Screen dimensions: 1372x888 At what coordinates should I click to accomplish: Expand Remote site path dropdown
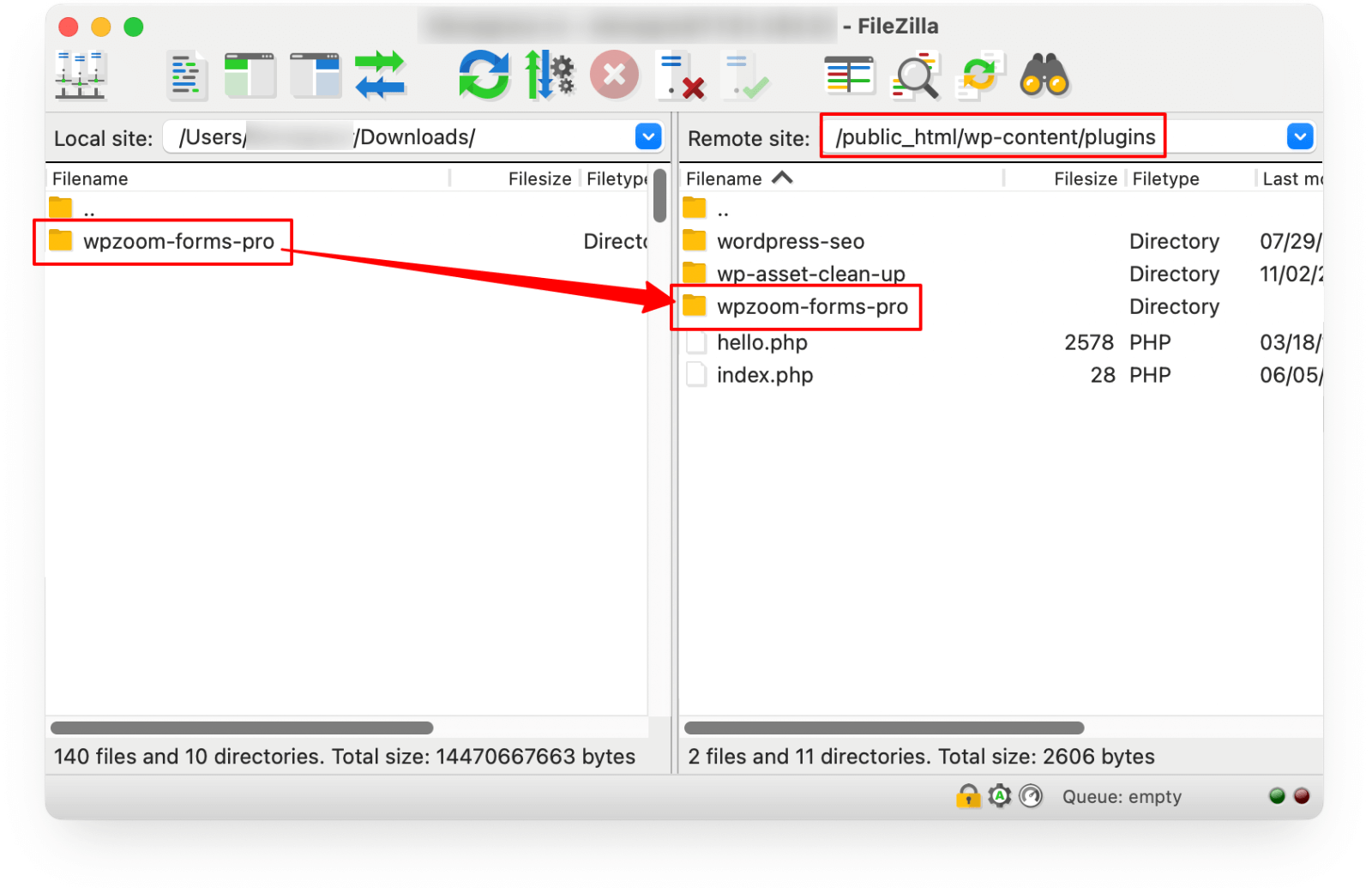pyautogui.click(x=1300, y=136)
